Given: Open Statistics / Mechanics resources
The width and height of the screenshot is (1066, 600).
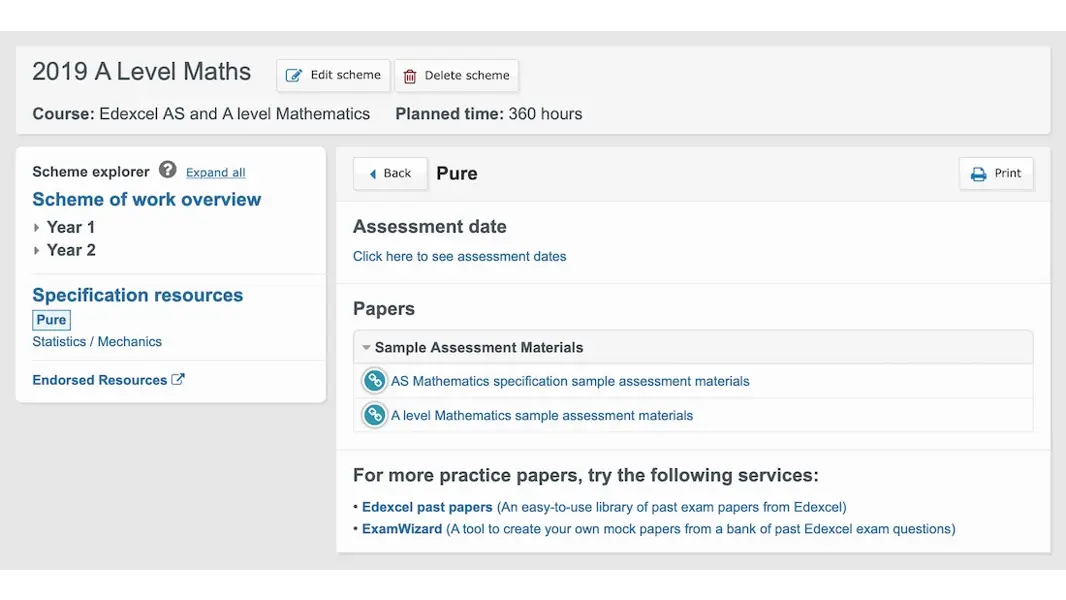Looking at the screenshot, I should pos(97,342).
